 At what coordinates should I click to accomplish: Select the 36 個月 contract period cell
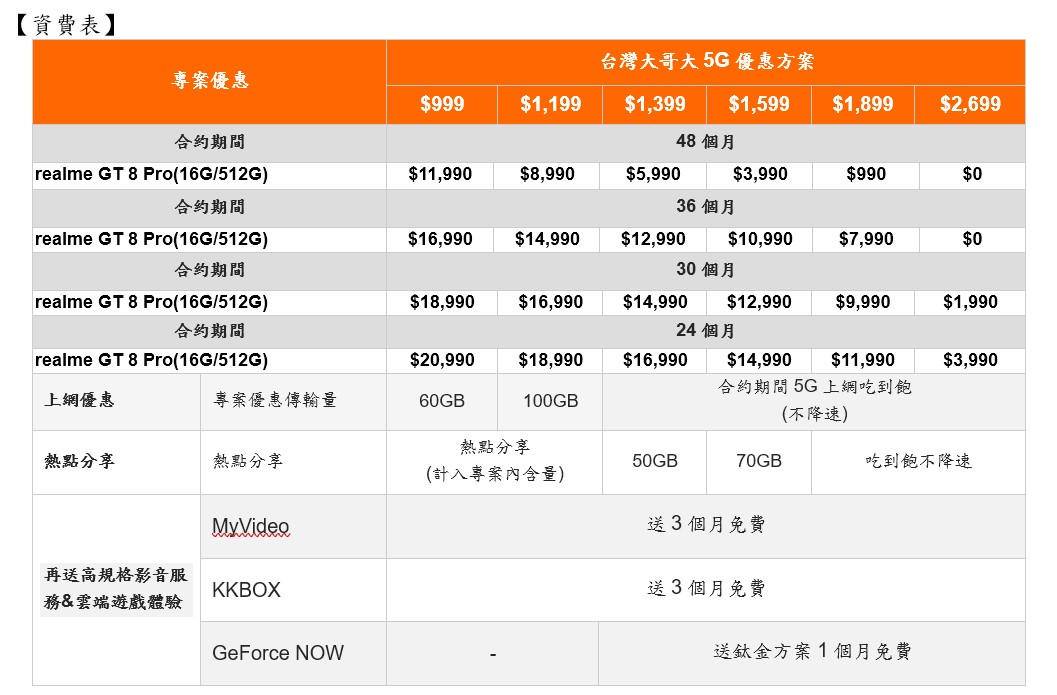pyautogui.click(x=705, y=207)
